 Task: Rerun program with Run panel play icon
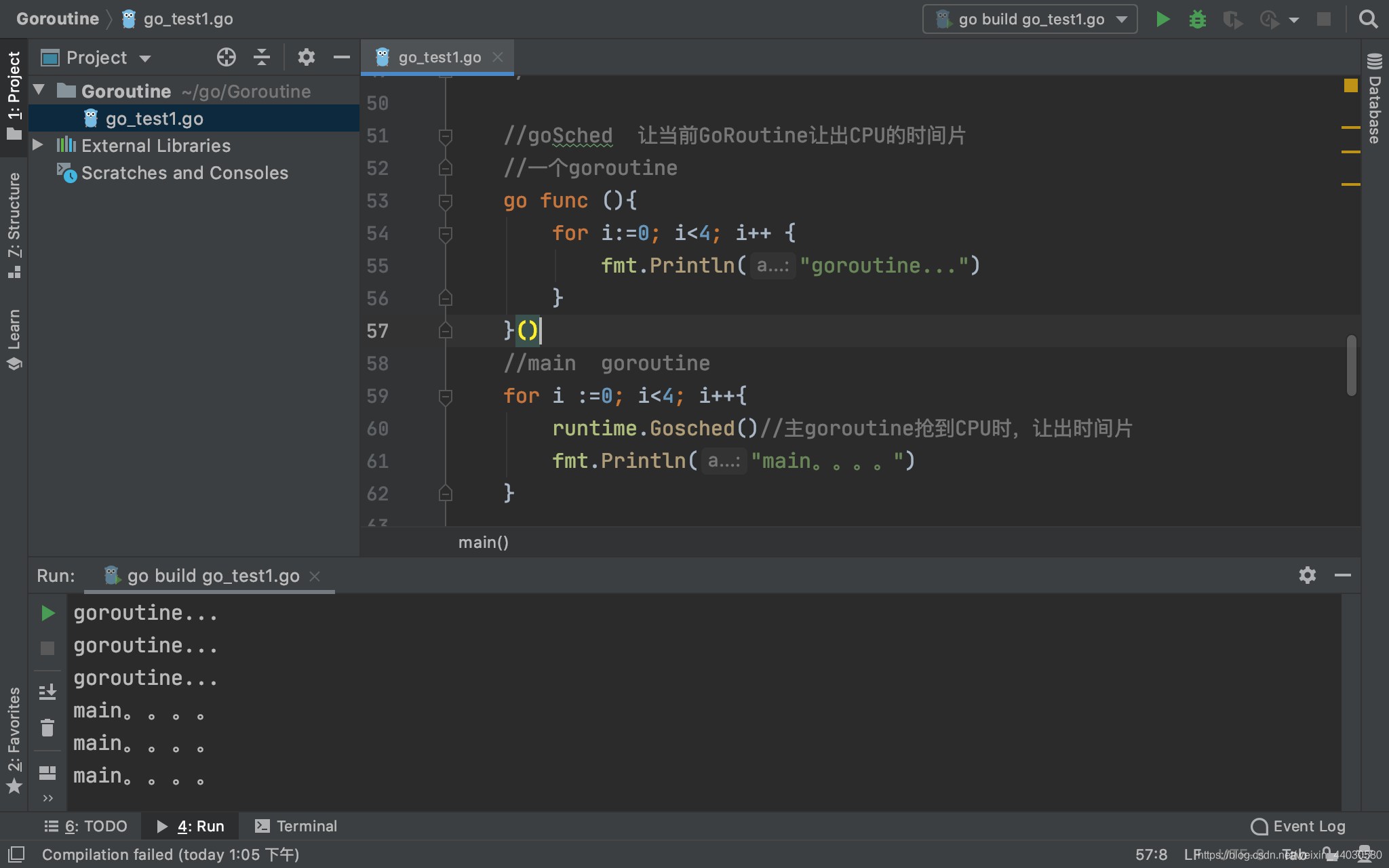(47, 613)
